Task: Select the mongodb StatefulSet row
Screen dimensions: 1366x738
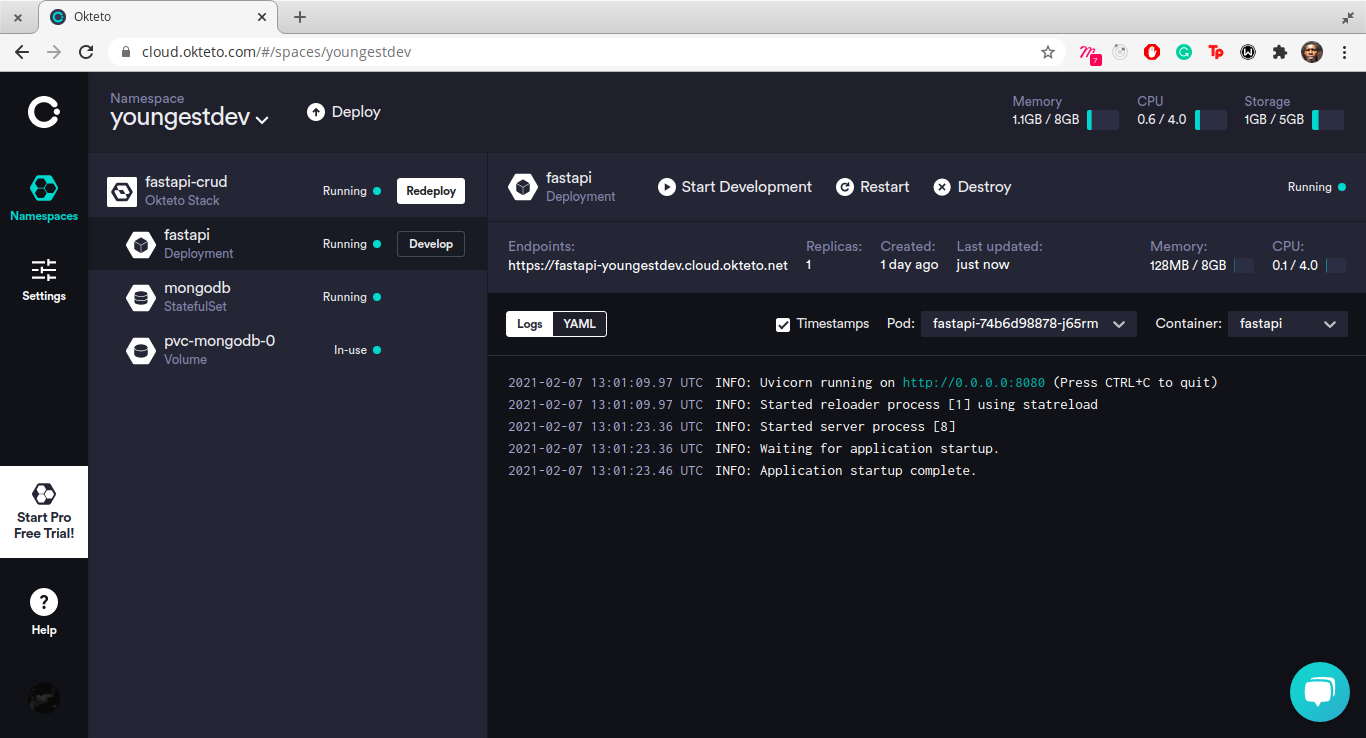Action: pyautogui.click(x=288, y=297)
